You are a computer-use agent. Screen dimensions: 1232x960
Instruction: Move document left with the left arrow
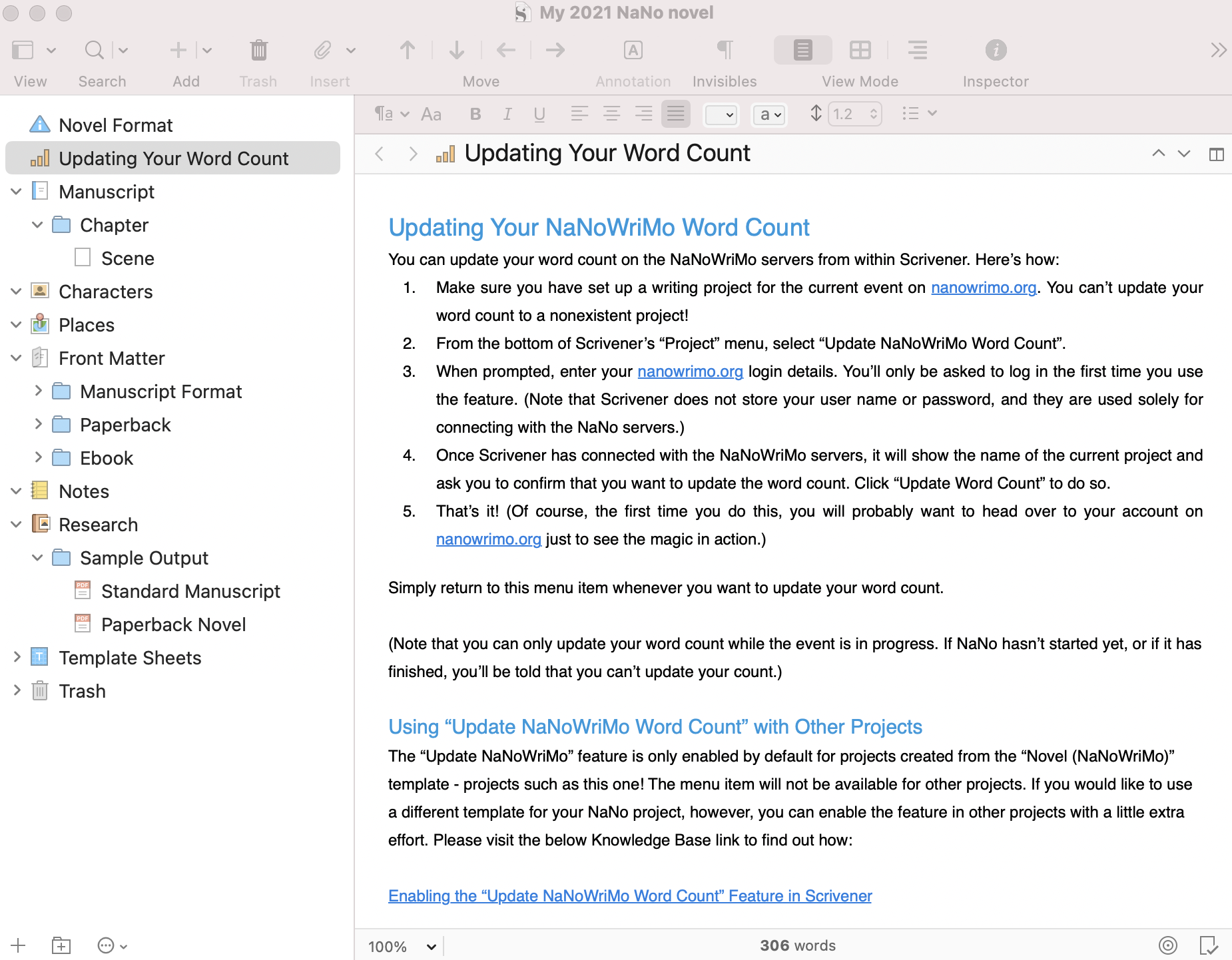coord(506,50)
